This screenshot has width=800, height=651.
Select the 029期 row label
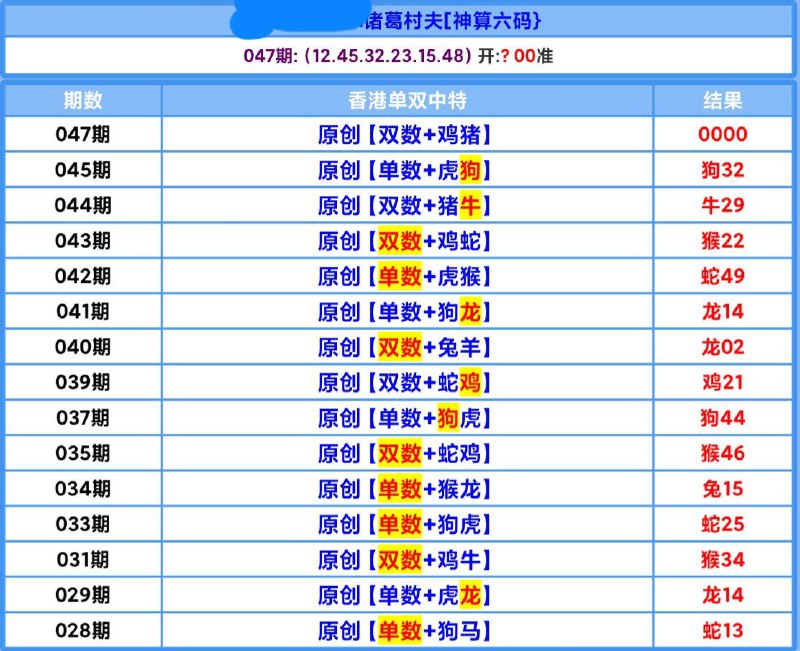pos(83,595)
